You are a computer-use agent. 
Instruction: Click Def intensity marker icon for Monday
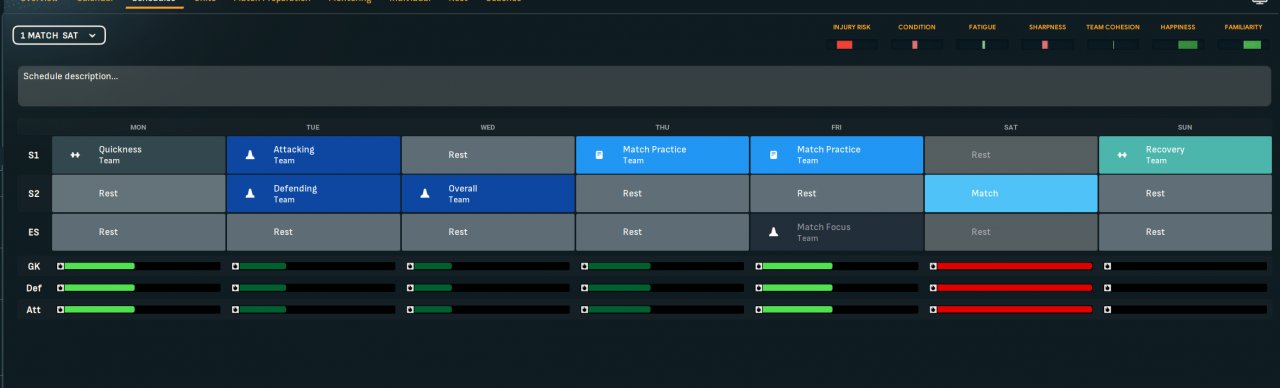(x=60, y=288)
